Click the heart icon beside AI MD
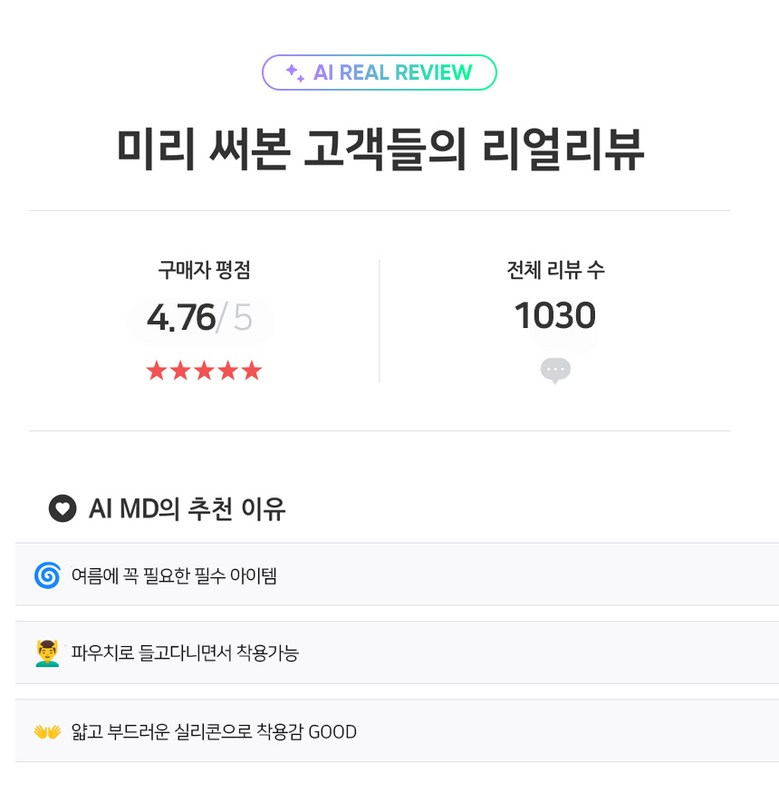 coord(62,509)
